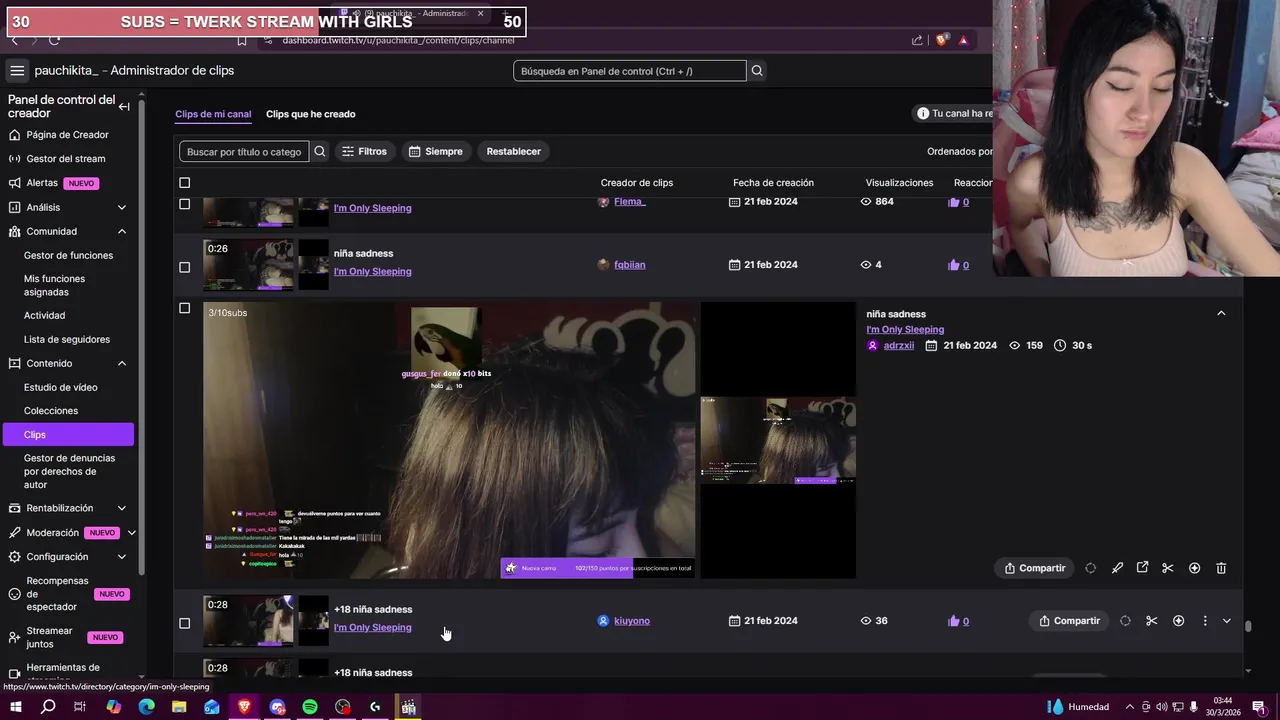The height and width of the screenshot is (720, 1280).
Task: Open three-dot menu on kiuyono's clip row
Action: pos(1205,621)
